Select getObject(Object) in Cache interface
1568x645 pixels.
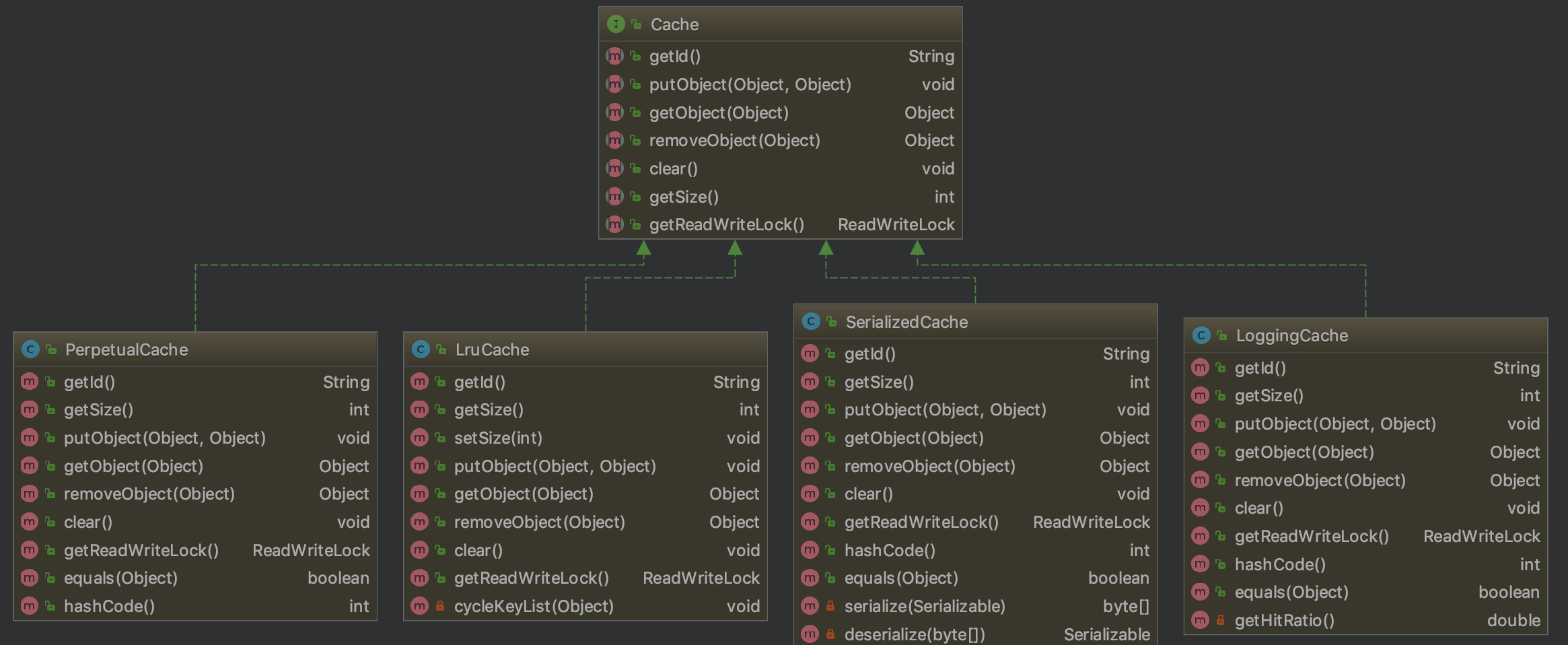719,112
